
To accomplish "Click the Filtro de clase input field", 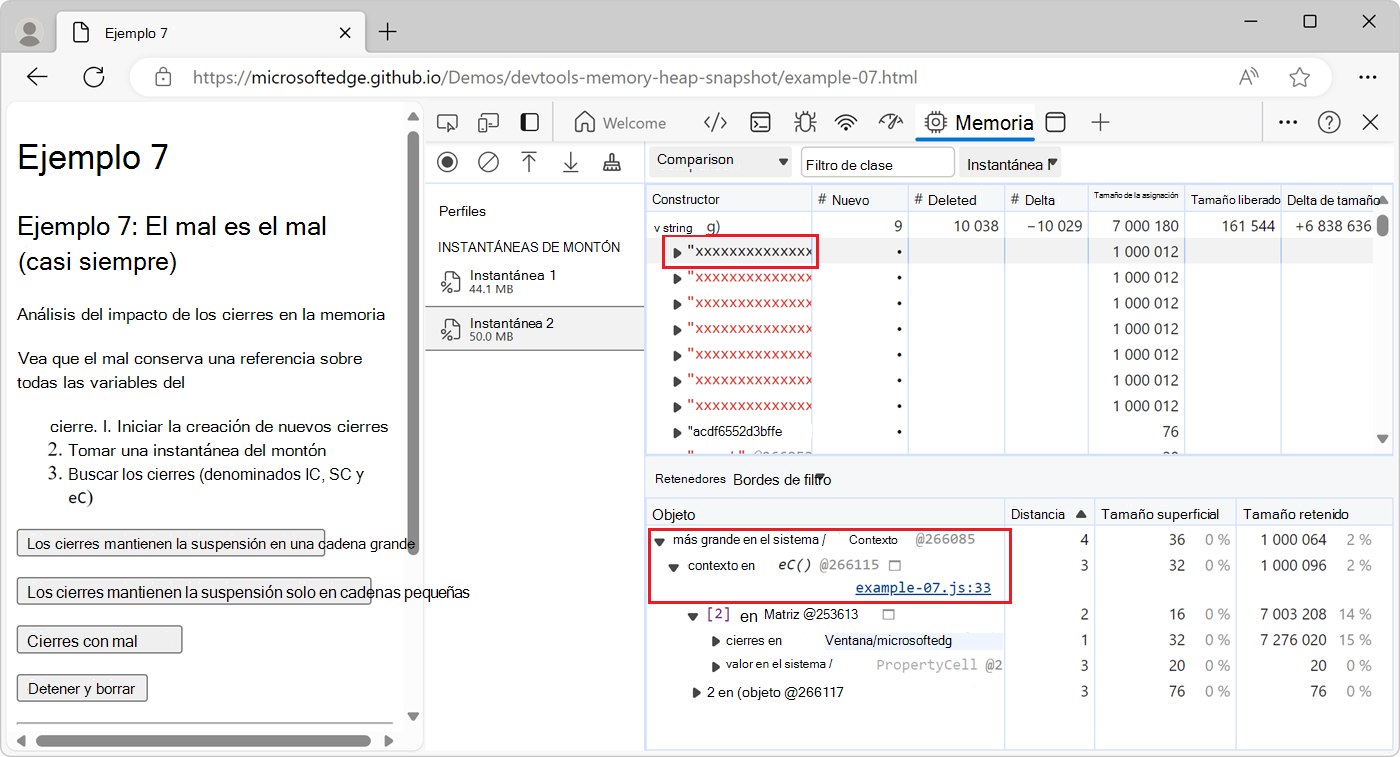I will (x=877, y=164).
